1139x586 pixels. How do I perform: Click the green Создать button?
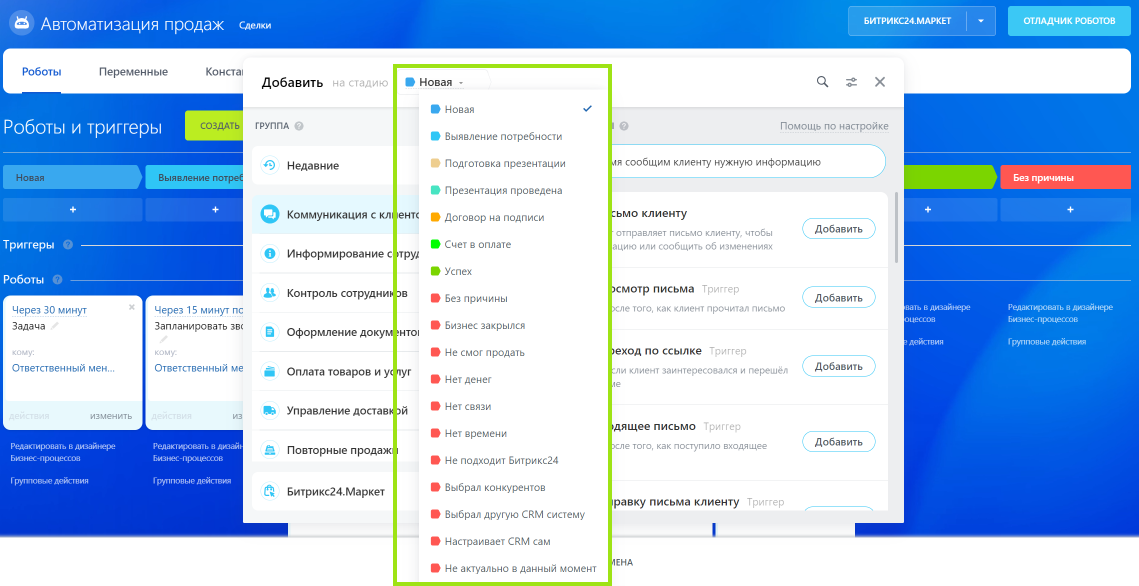214,126
